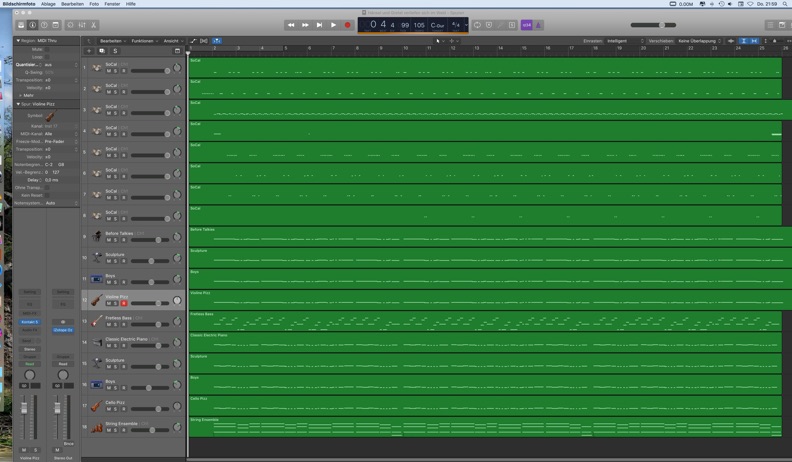
Task: Expand the Mehr disclosure triangle
Action: [21, 95]
